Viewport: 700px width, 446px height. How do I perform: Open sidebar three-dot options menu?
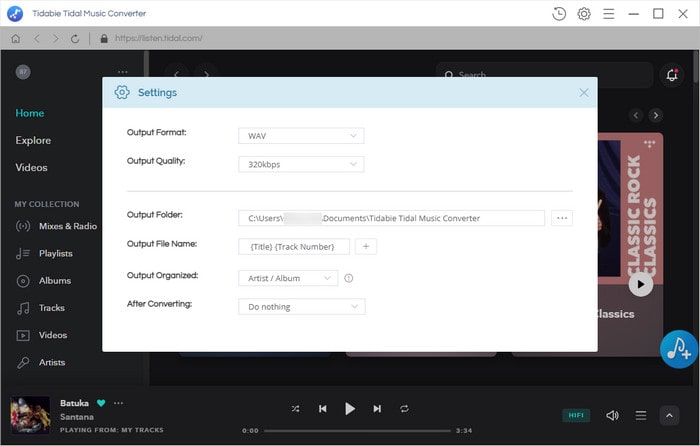pyautogui.click(x=123, y=72)
